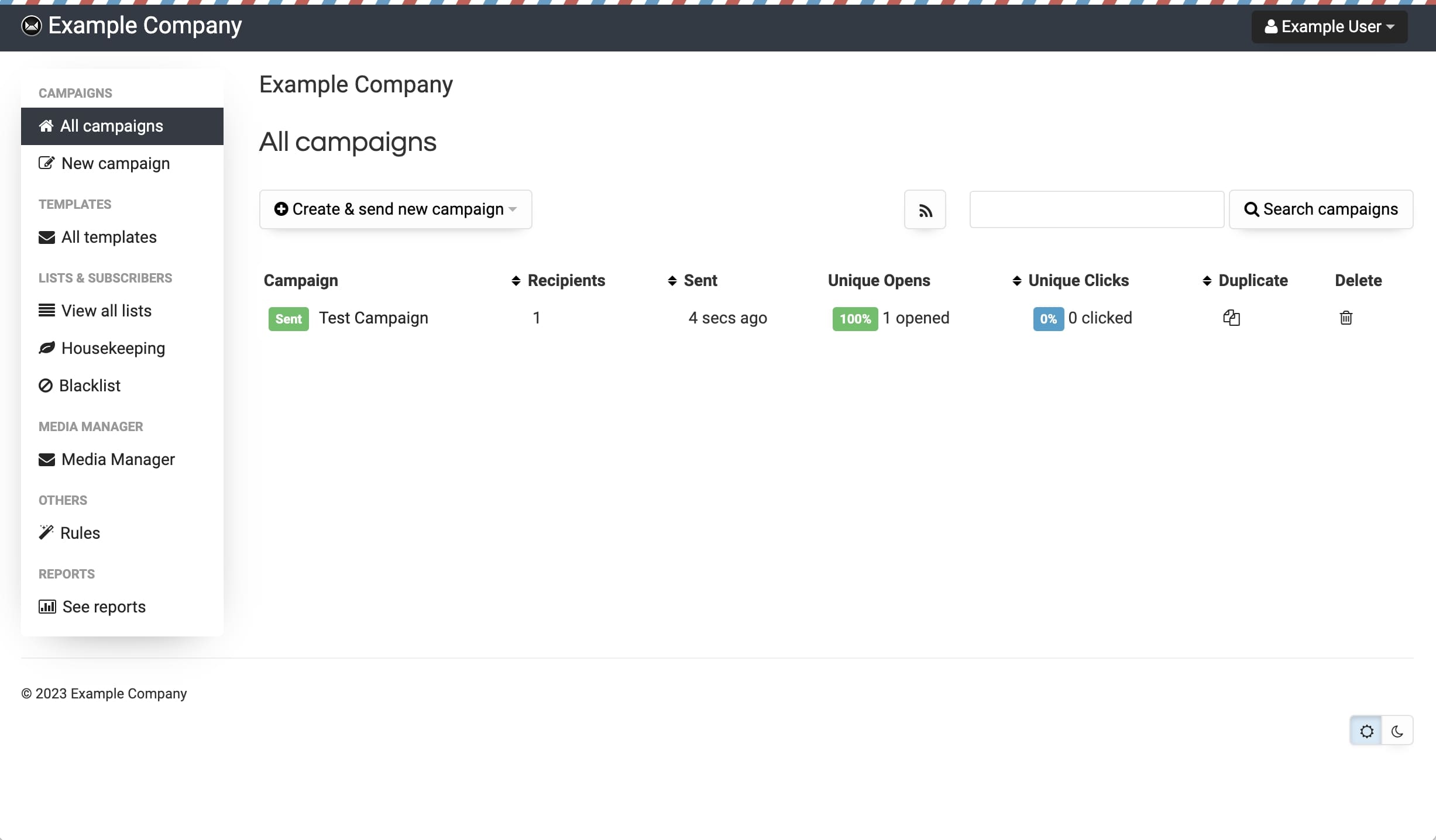The width and height of the screenshot is (1436, 840).
Task: Sort by Sent column header
Action: tap(700, 281)
